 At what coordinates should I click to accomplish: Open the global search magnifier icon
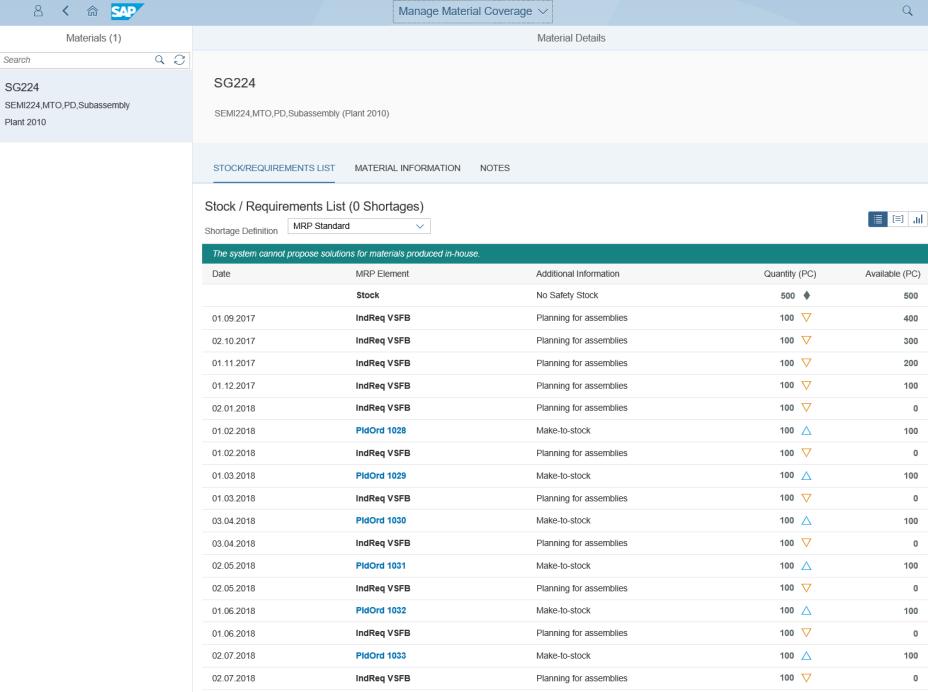907,11
